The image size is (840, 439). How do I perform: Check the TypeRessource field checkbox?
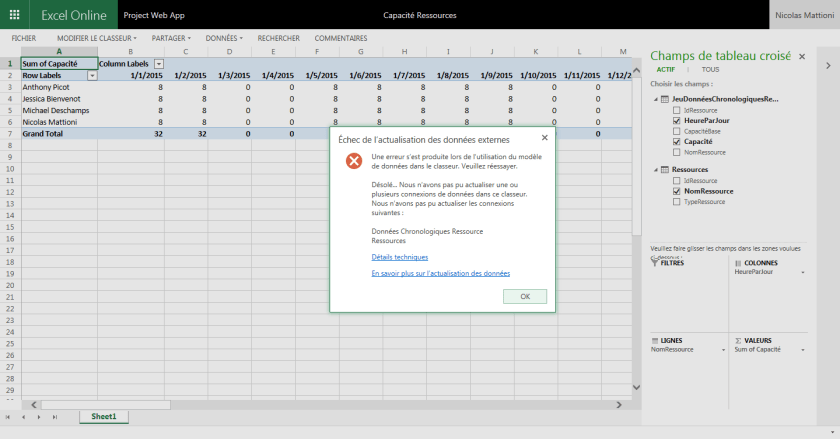pos(677,201)
